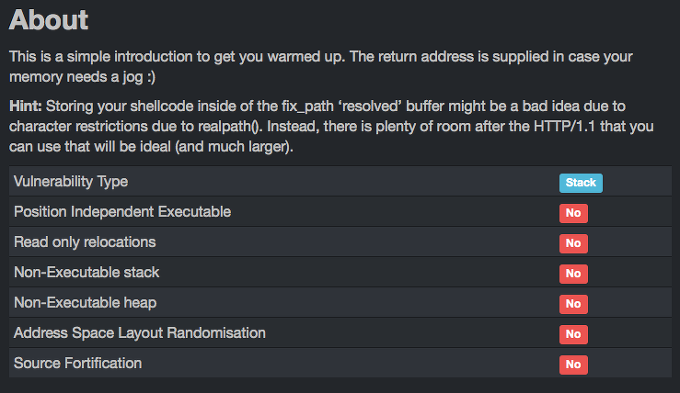The height and width of the screenshot is (393, 680).
Task: Click the No badge for Source Fortification
Action: coord(573,365)
